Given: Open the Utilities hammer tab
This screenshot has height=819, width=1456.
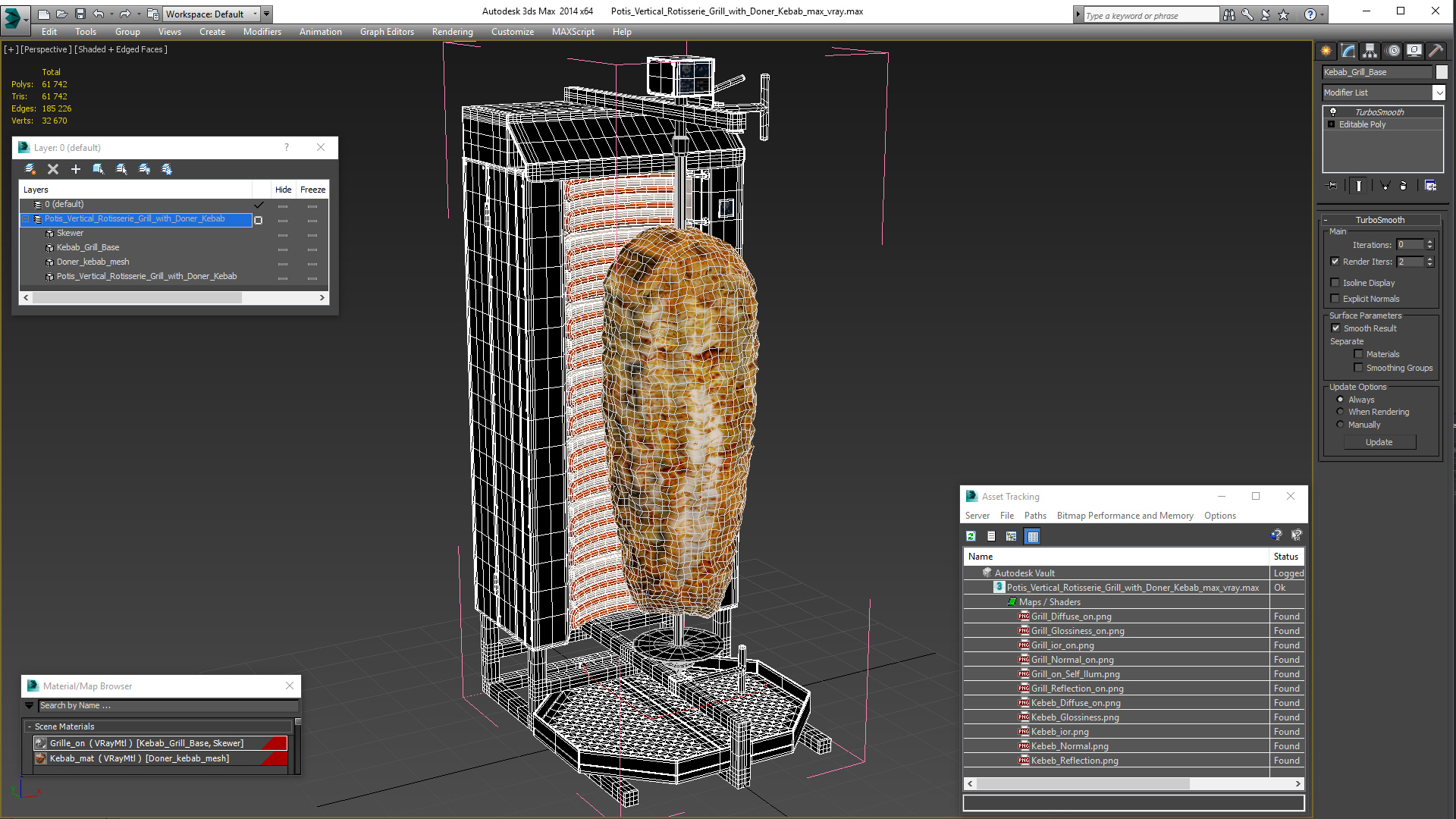Looking at the screenshot, I should (x=1436, y=51).
